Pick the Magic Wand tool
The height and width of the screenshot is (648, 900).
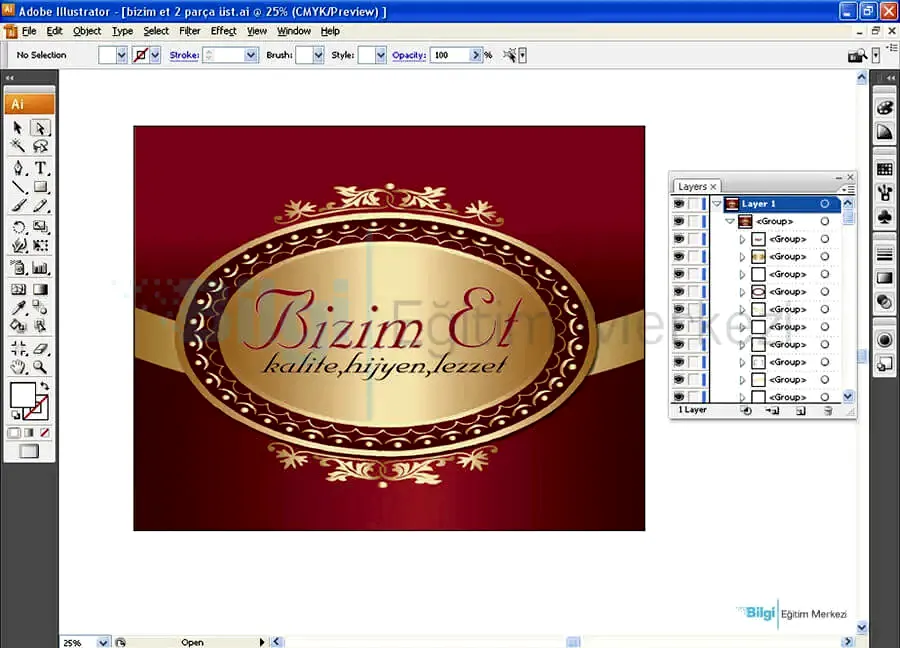coord(18,147)
